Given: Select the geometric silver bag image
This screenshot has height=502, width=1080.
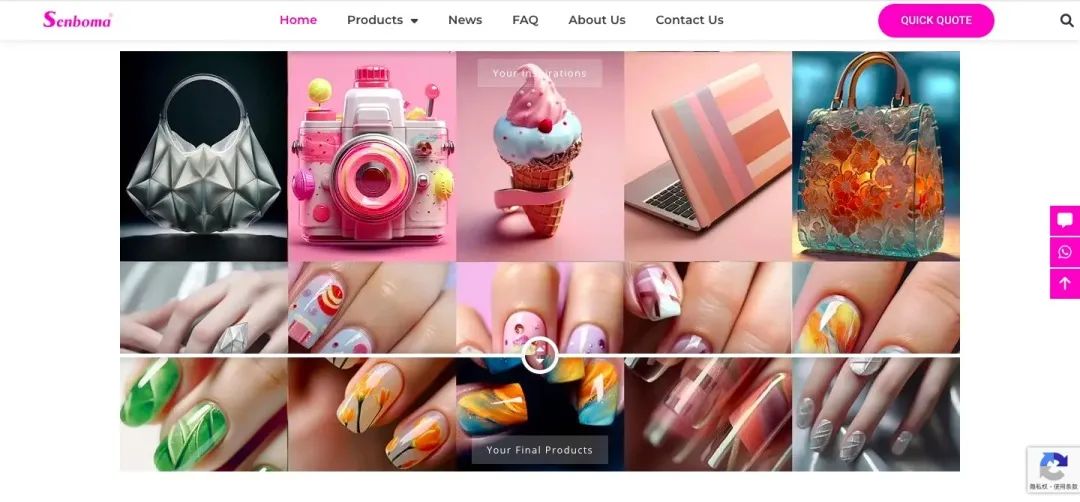Looking at the screenshot, I should click(204, 156).
